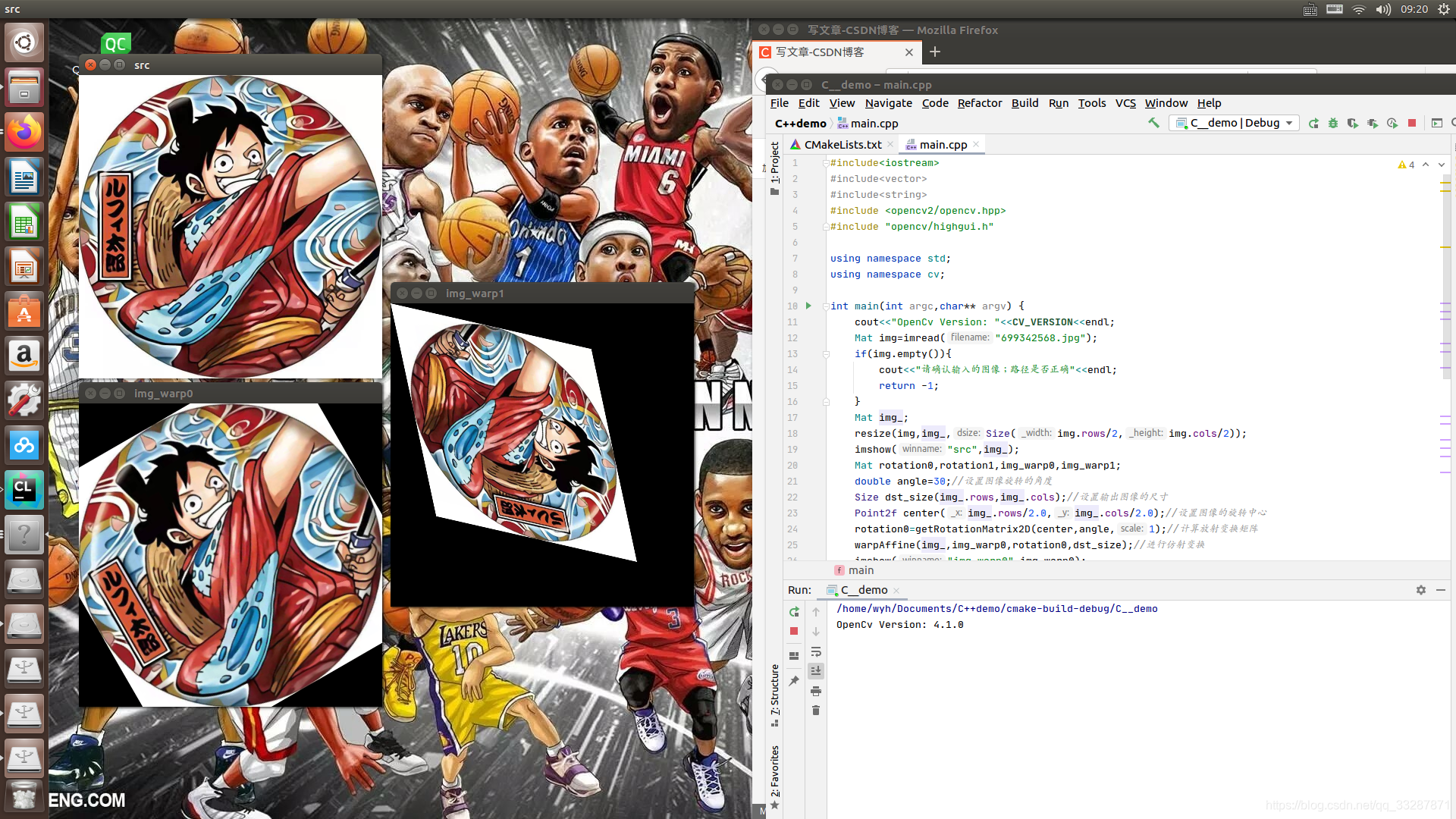Toggle soft-wrap in the Run console
The image size is (1456, 819).
816,651
